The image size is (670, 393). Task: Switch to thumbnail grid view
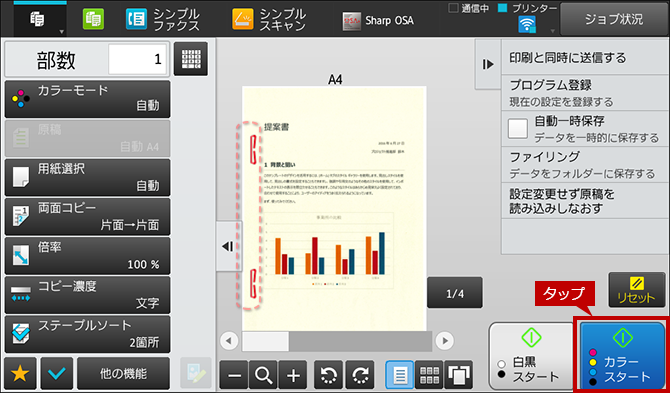(429, 375)
